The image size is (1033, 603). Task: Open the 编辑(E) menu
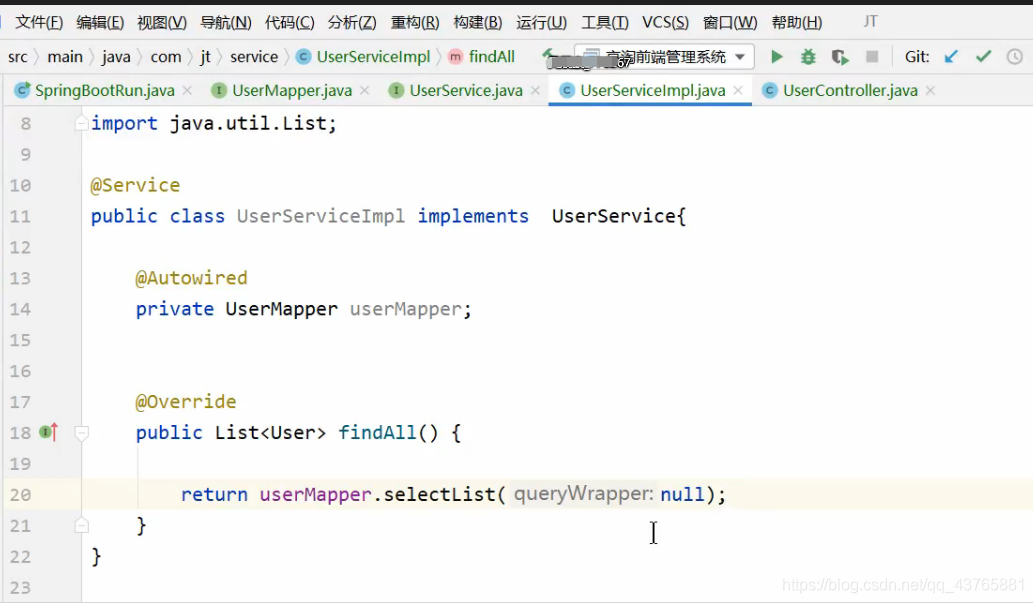coord(100,22)
